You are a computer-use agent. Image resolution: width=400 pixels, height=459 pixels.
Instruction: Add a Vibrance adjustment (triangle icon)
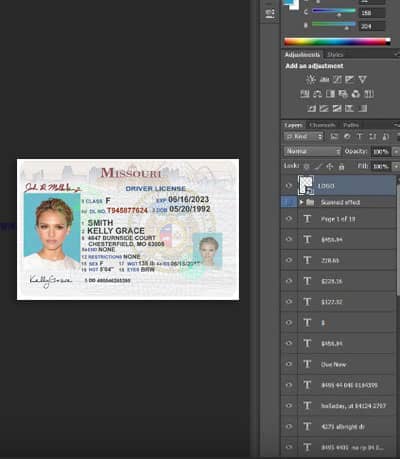click(362, 79)
